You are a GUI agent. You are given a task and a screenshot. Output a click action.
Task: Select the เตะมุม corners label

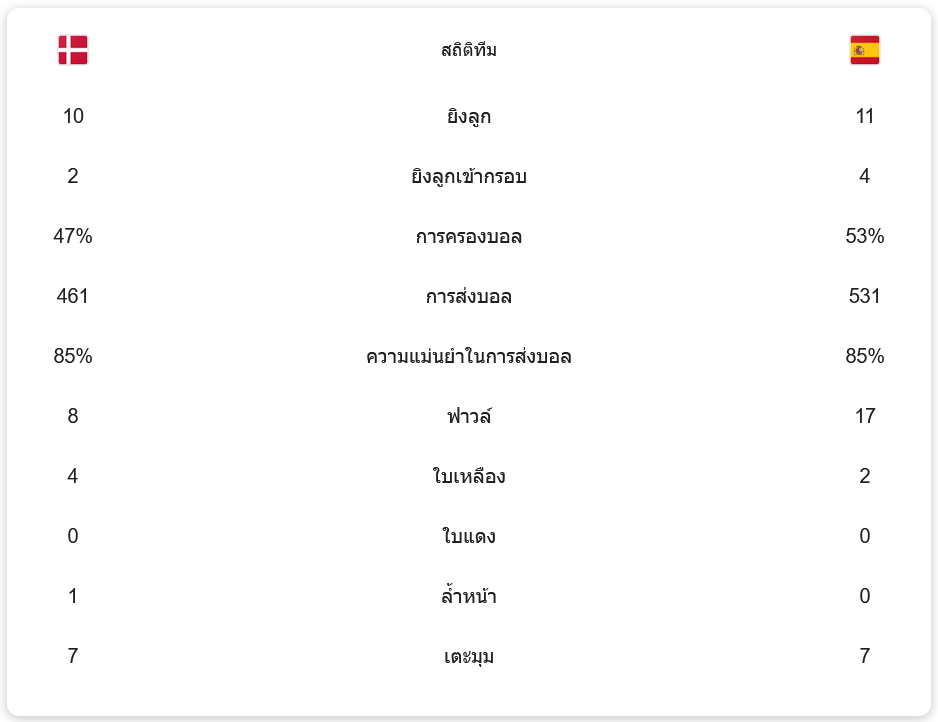pyautogui.click(x=469, y=657)
